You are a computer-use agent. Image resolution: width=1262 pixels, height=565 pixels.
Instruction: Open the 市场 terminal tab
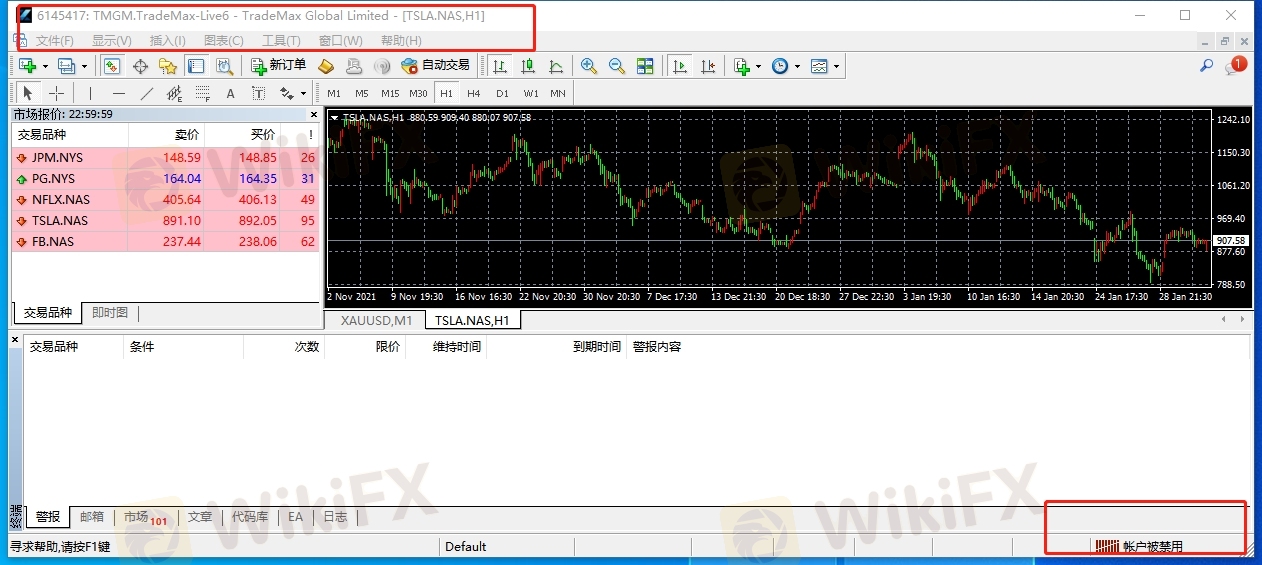point(145,517)
